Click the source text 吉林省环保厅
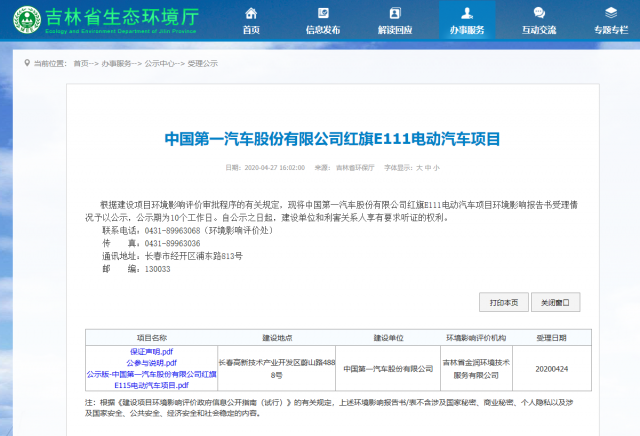 coord(355,168)
